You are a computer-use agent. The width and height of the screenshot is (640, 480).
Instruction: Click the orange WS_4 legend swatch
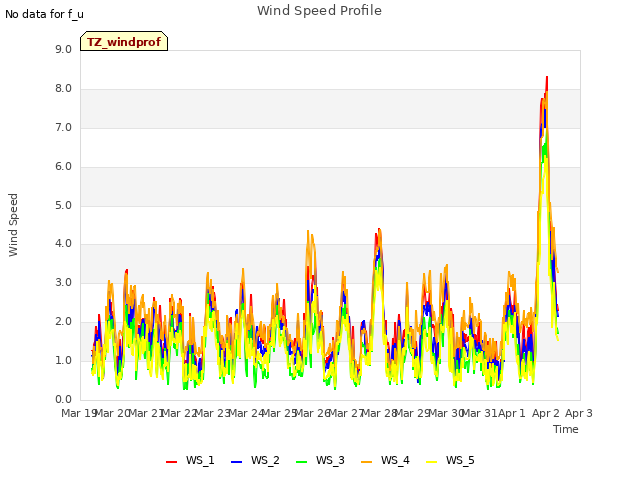(367, 462)
